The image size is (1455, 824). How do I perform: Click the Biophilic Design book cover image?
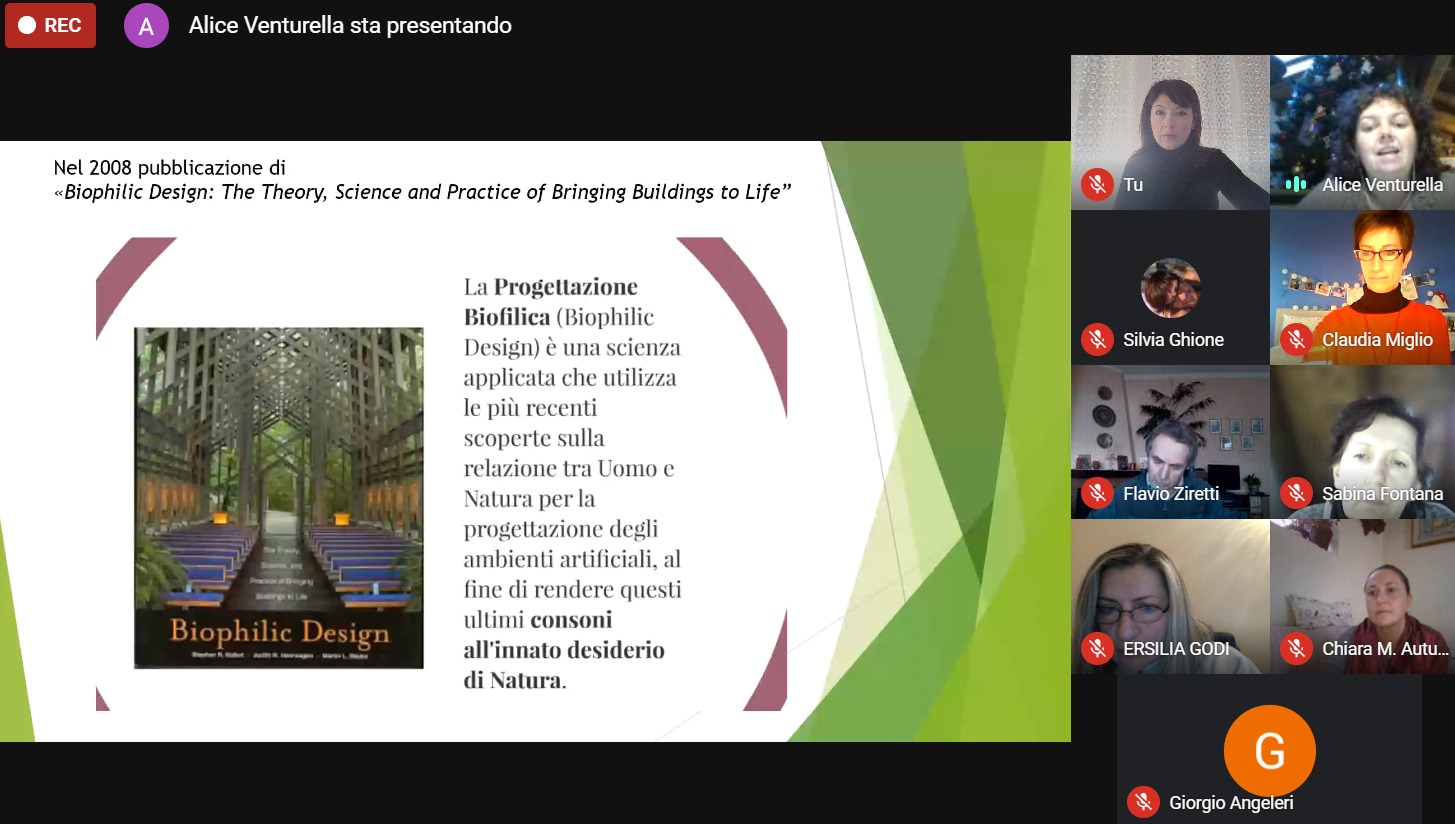click(279, 497)
